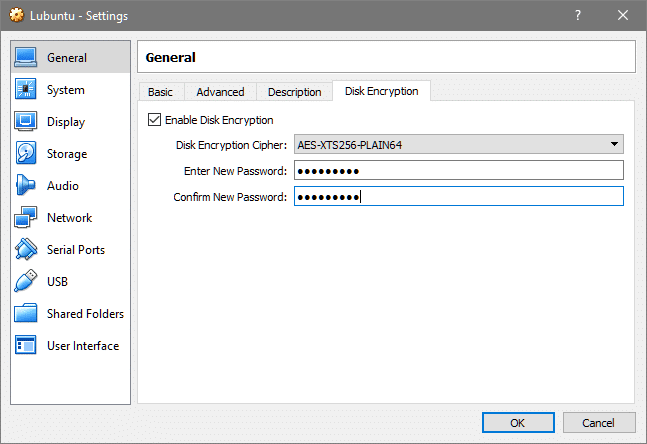Open the Storage settings icon
Image resolution: width=647 pixels, height=444 pixels.
point(27,154)
